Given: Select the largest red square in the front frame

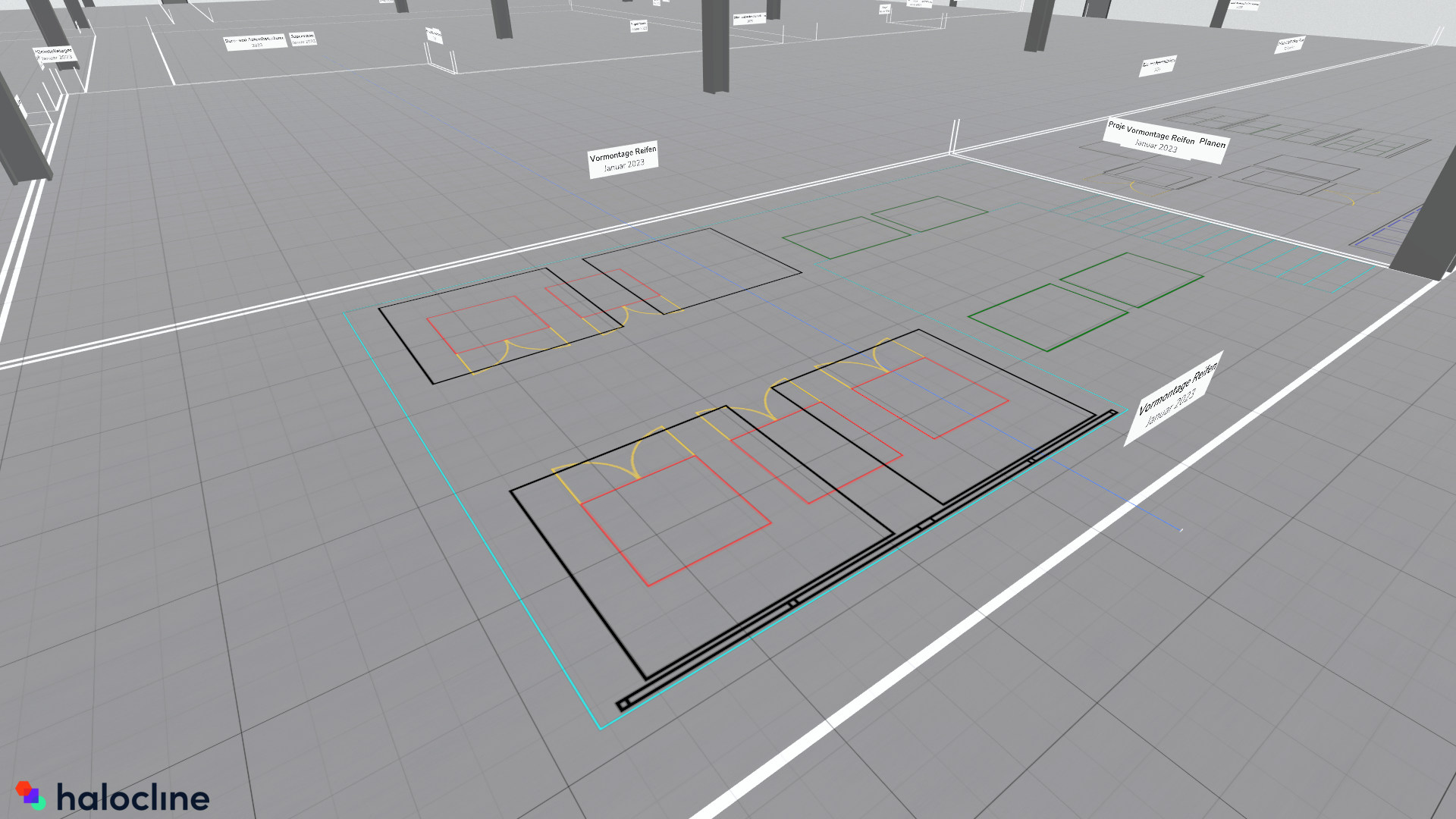Looking at the screenshot, I should click(676, 520).
